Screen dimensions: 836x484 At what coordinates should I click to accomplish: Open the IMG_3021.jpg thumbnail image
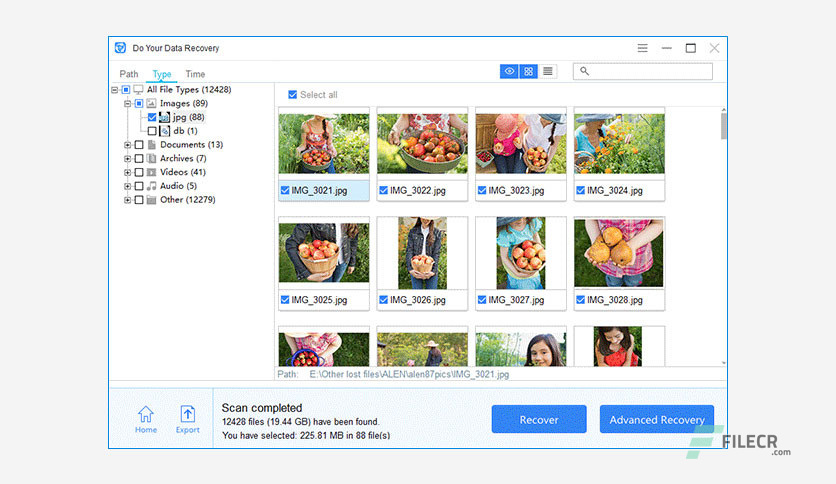(x=324, y=143)
